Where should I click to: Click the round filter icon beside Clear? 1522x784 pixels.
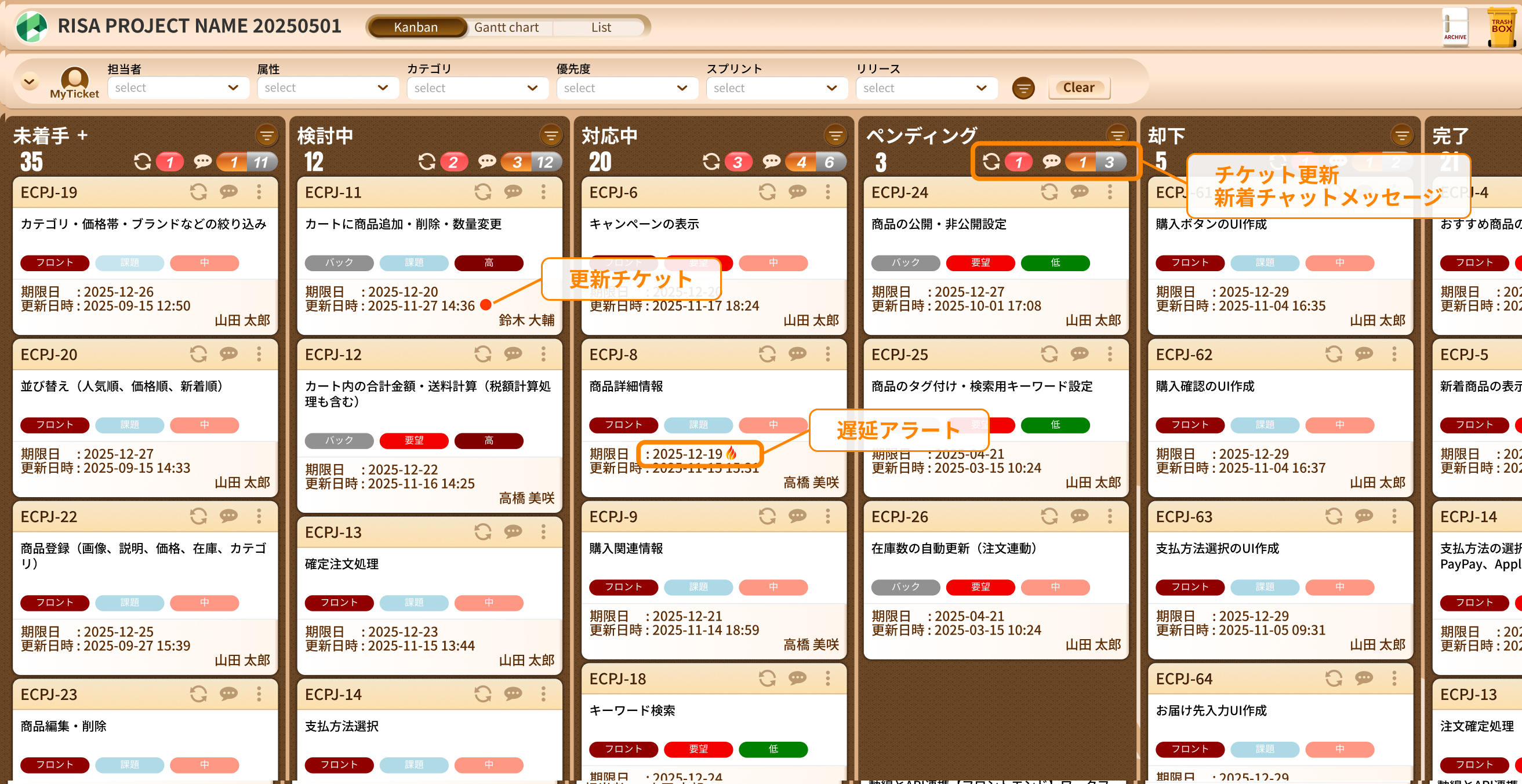[x=1023, y=88]
